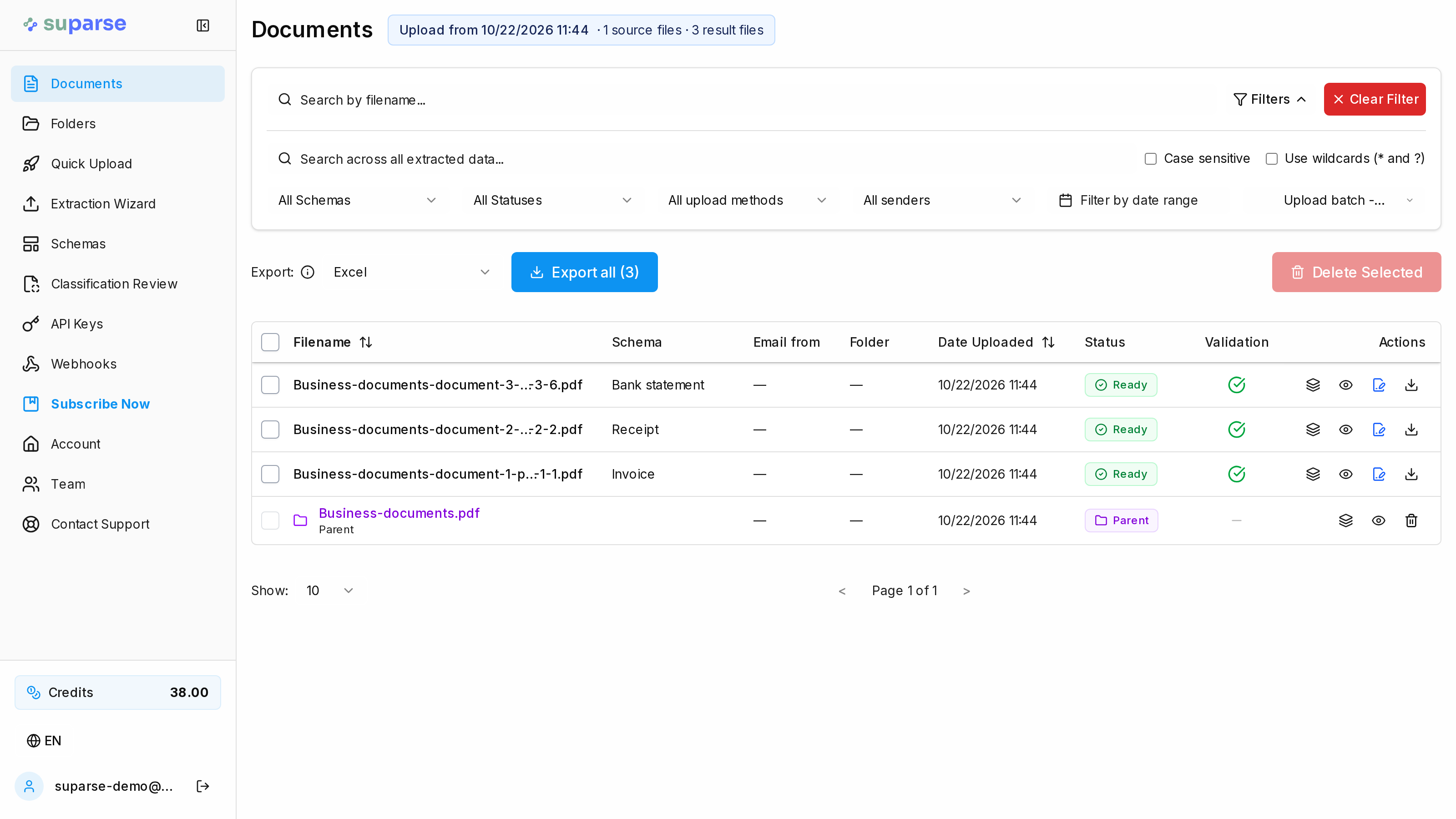The image size is (1456, 819).
Task: Click the Clear Filter button
Action: [1375, 100]
